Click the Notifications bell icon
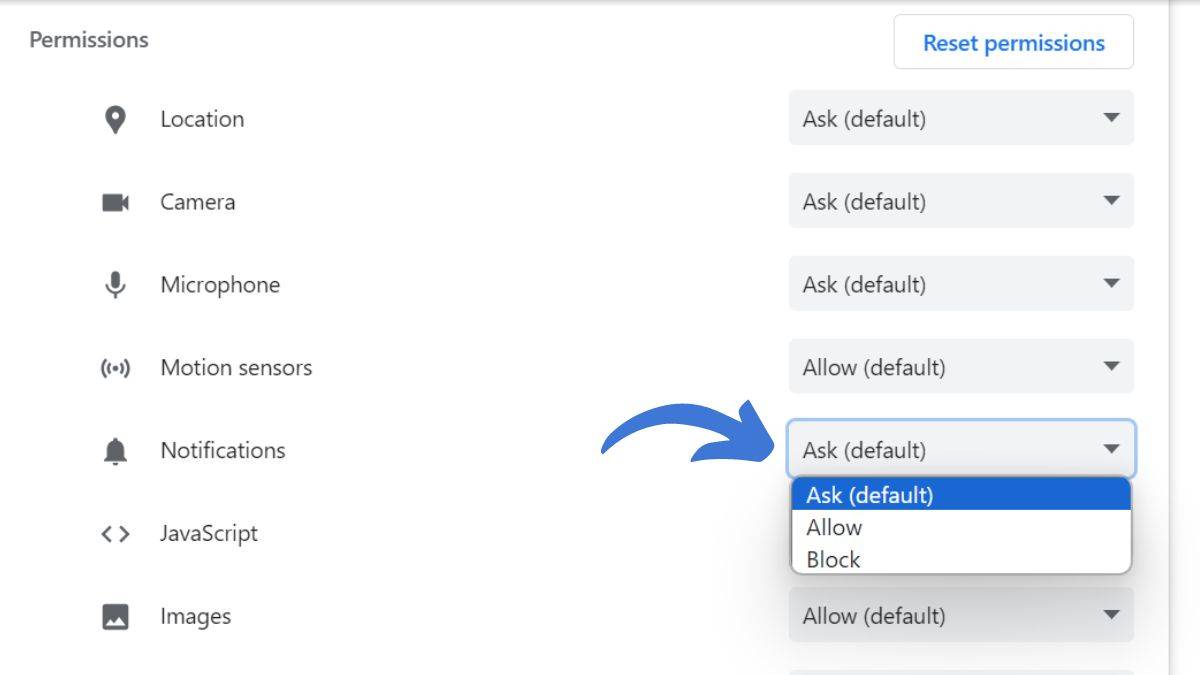Viewport: 1200px width, 675px height. pyautogui.click(x=116, y=451)
